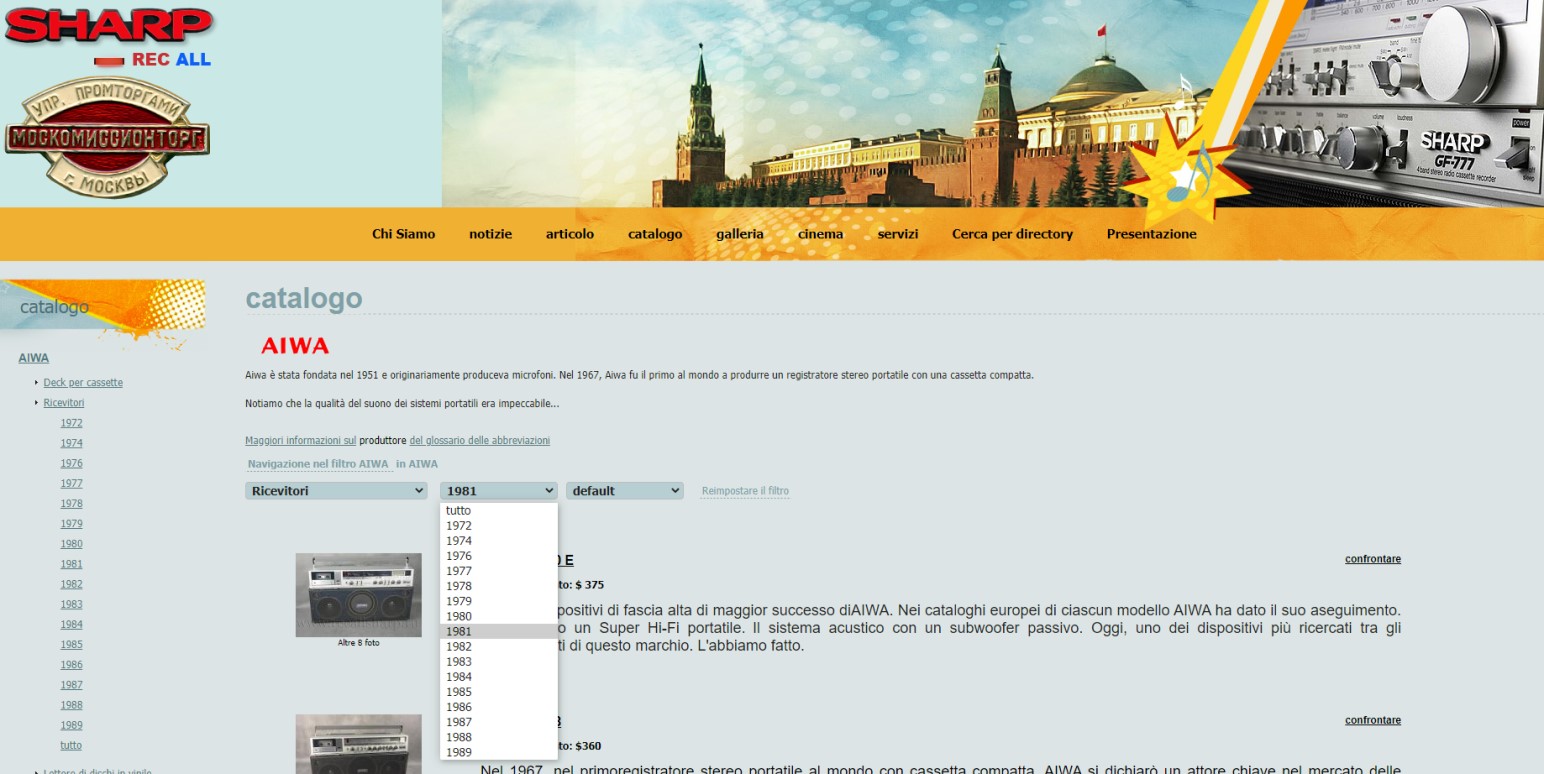Select year 1989 in sidebar
Image resolution: width=1544 pixels, height=774 pixels.
pyautogui.click(x=71, y=725)
